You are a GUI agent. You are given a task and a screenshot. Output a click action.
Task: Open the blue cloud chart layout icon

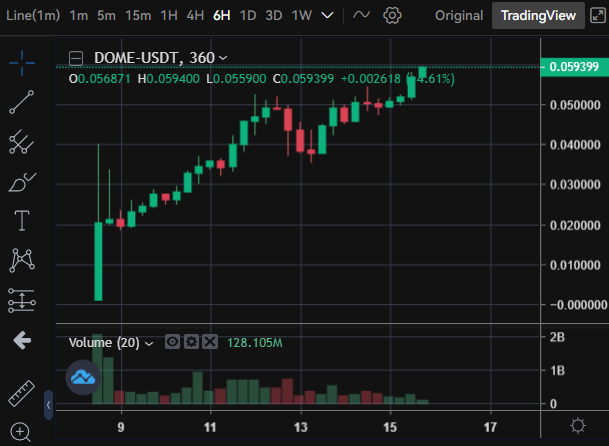83,377
